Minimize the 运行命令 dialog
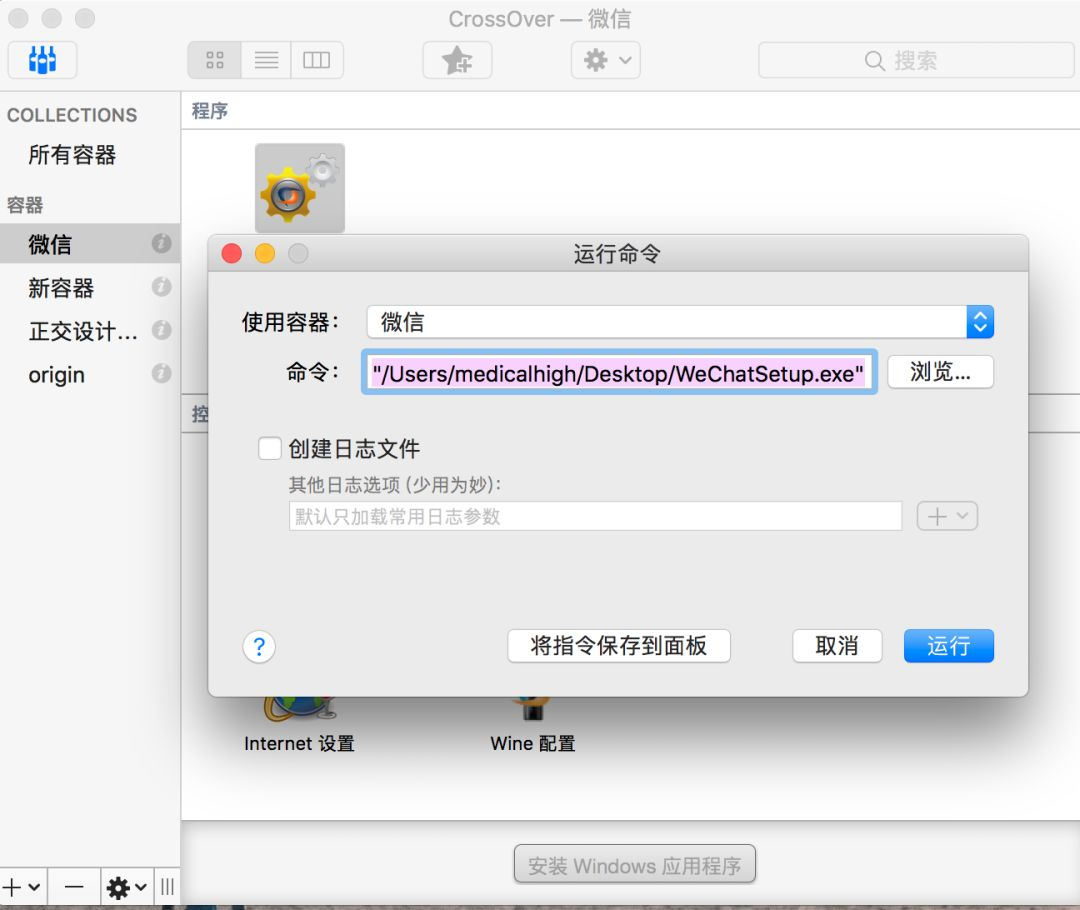1080x910 pixels. pyautogui.click(x=265, y=254)
